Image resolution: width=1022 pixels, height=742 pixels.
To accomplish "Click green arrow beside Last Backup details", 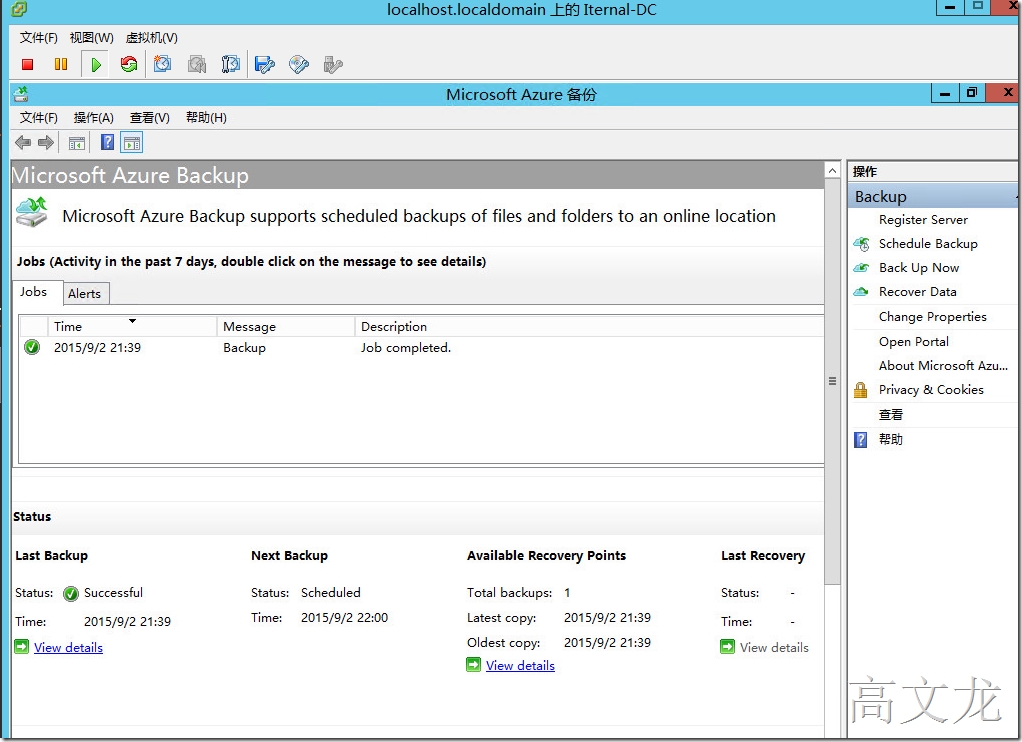I will tap(22, 647).
